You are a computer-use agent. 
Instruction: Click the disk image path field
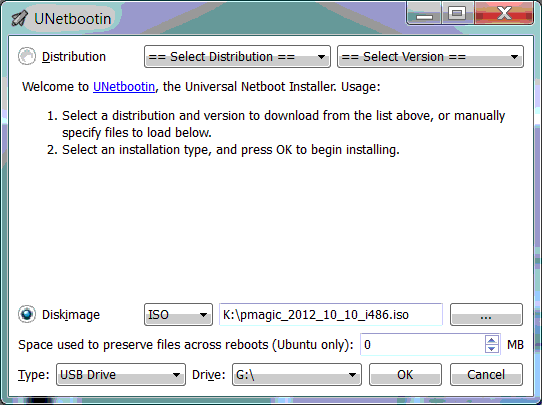(331, 314)
